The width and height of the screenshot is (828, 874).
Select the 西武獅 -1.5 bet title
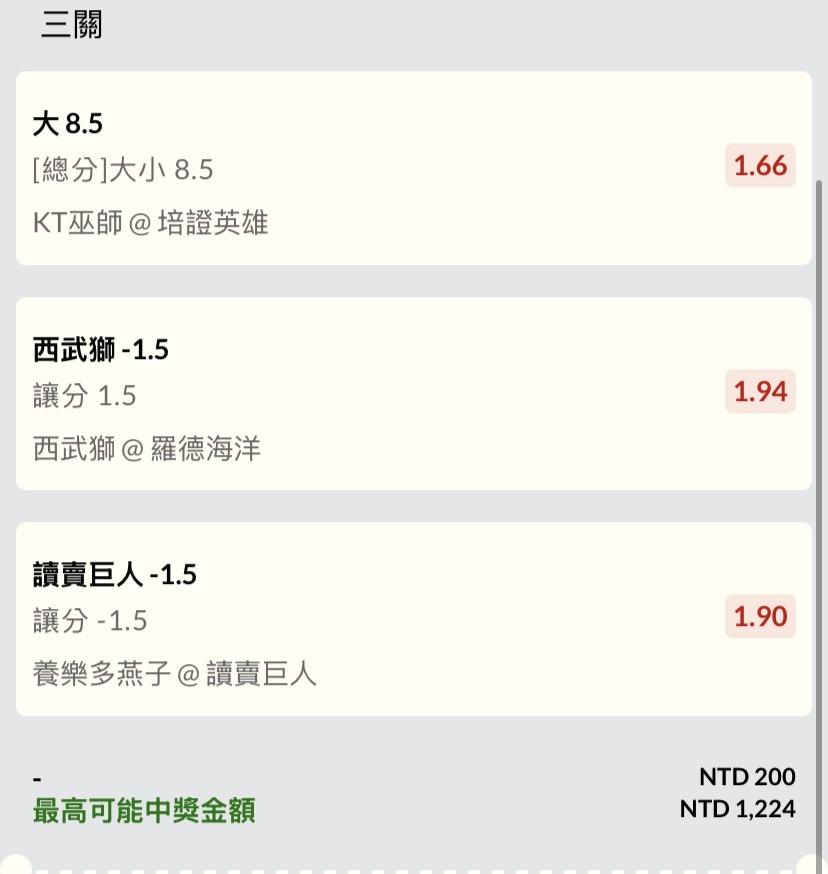[101, 350]
